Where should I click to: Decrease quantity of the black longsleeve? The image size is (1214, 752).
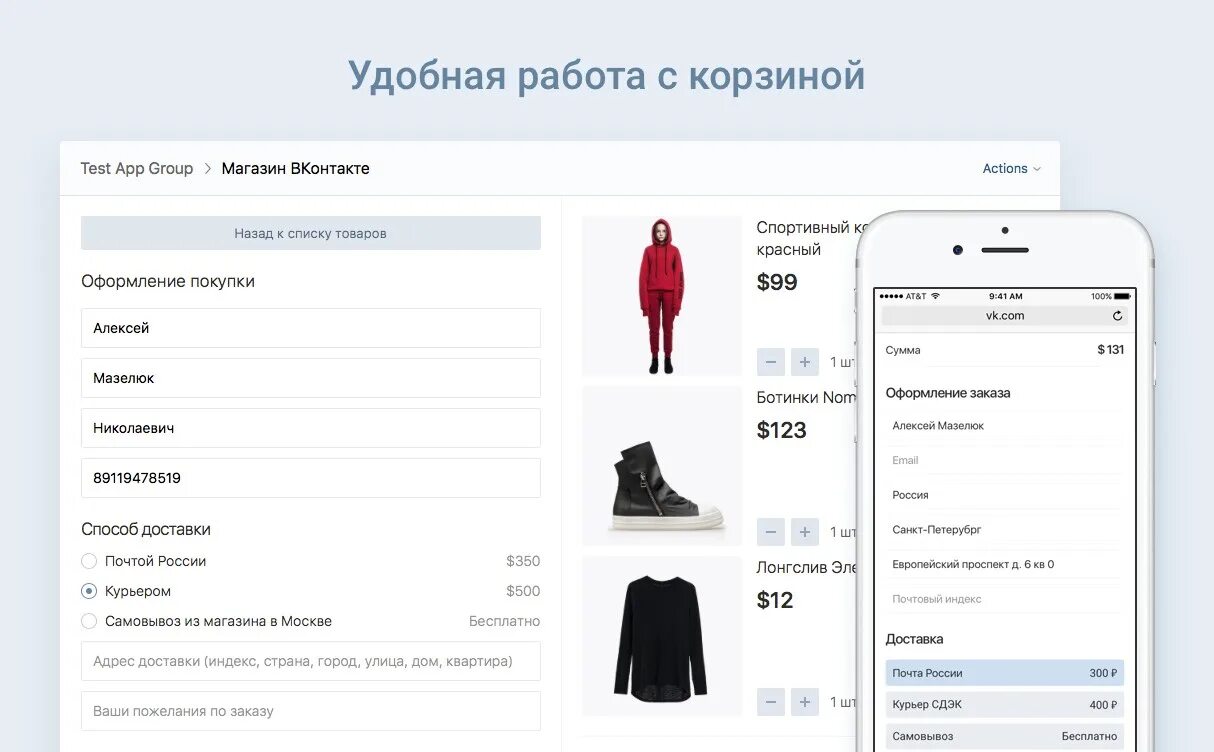[771, 702]
